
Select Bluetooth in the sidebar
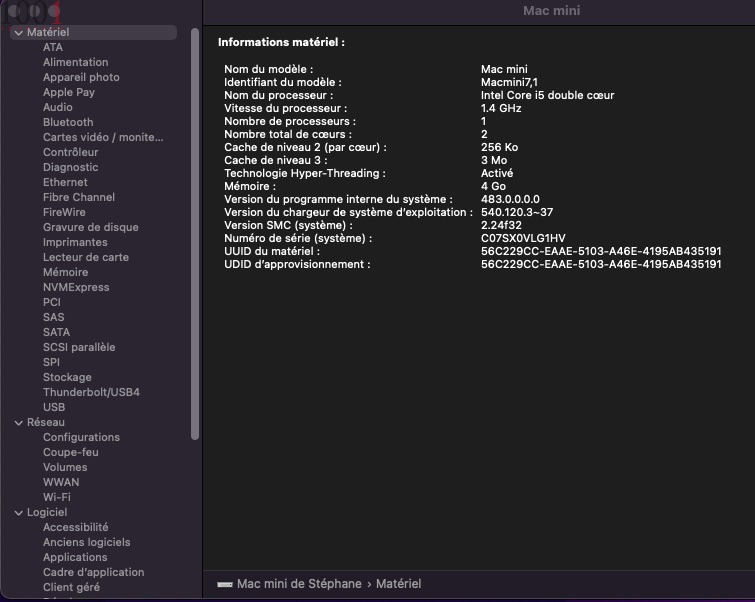pos(68,122)
